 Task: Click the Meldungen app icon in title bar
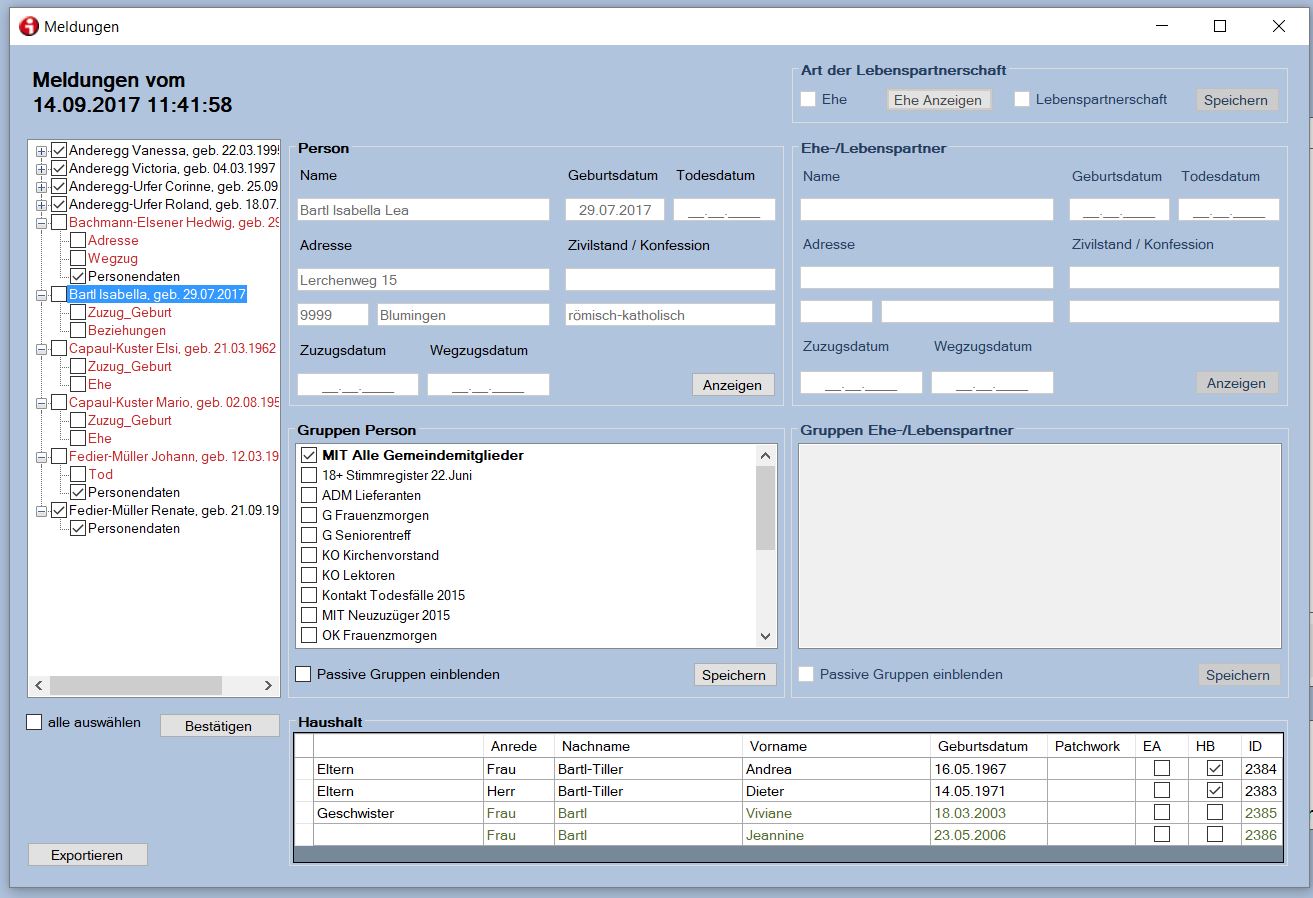tap(29, 26)
